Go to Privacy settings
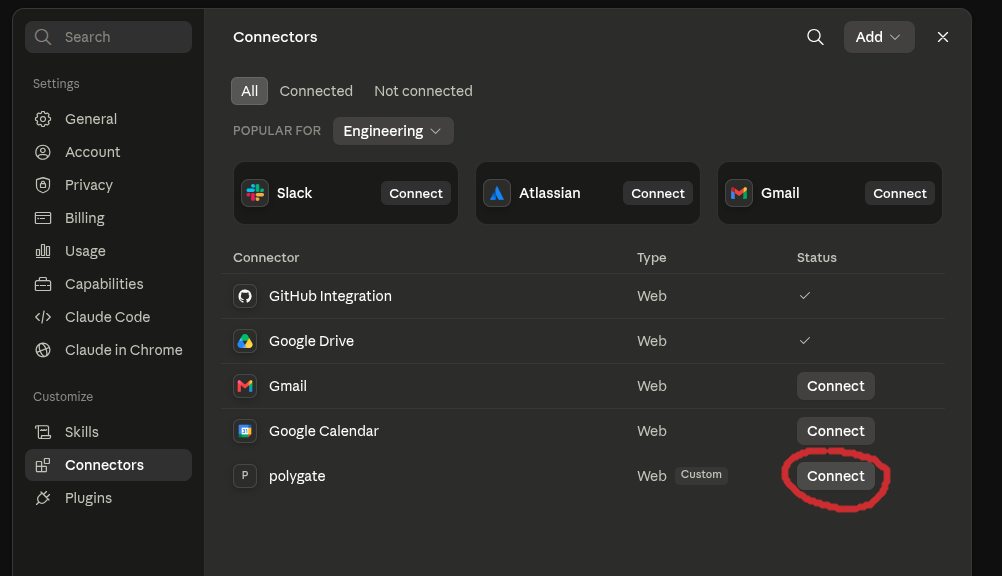This screenshot has height=576, width=1002. click(108, 185)
